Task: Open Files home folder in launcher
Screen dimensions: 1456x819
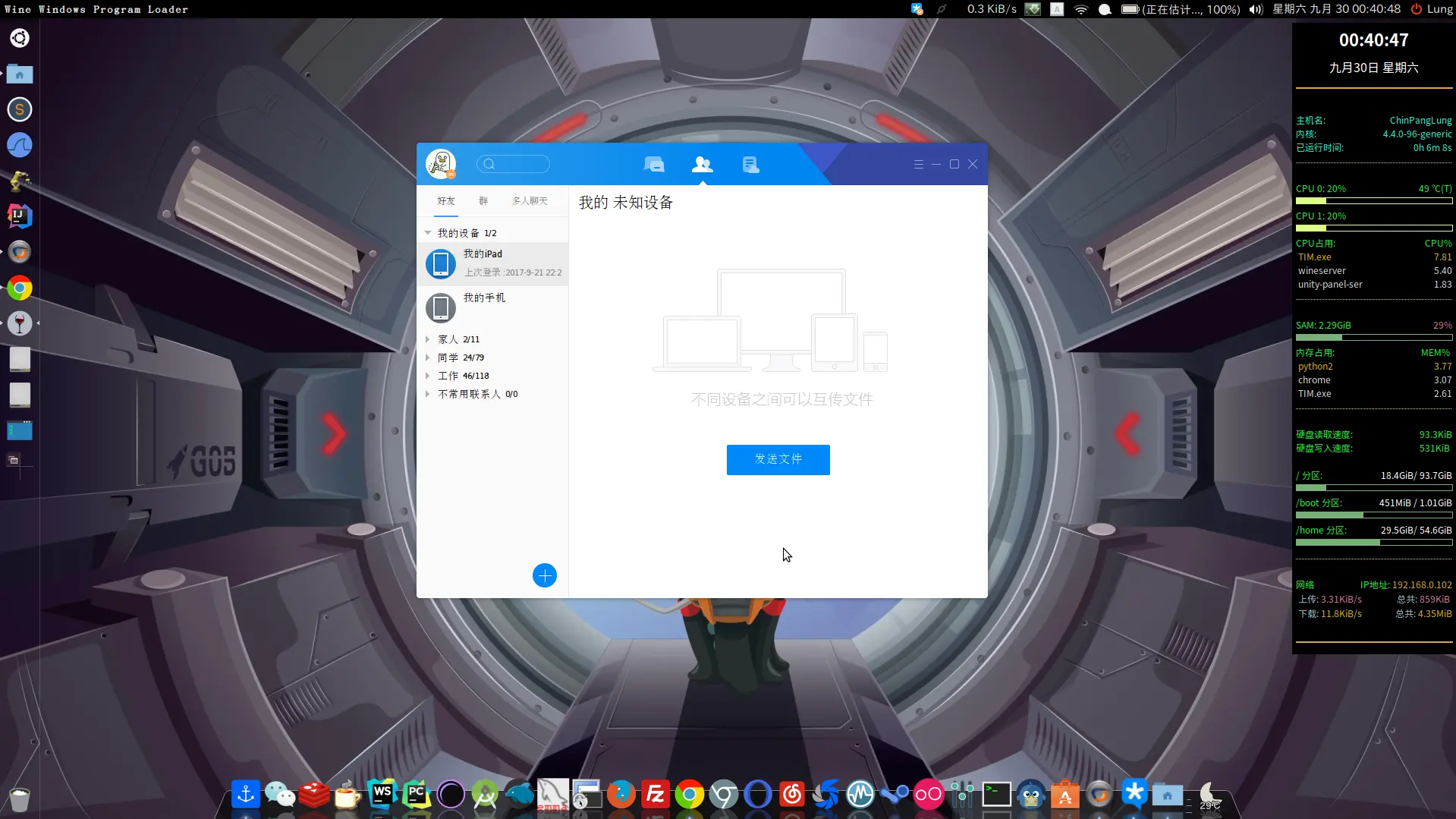Action: tap(20, 74)
